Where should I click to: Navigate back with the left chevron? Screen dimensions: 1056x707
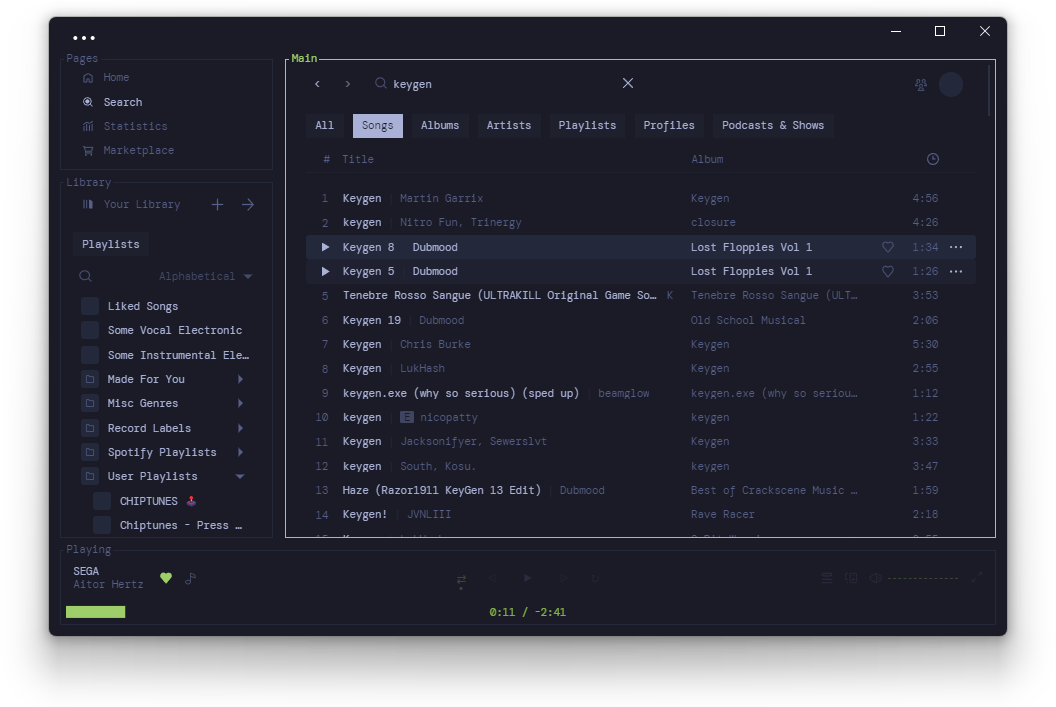[x=317, y=84]
